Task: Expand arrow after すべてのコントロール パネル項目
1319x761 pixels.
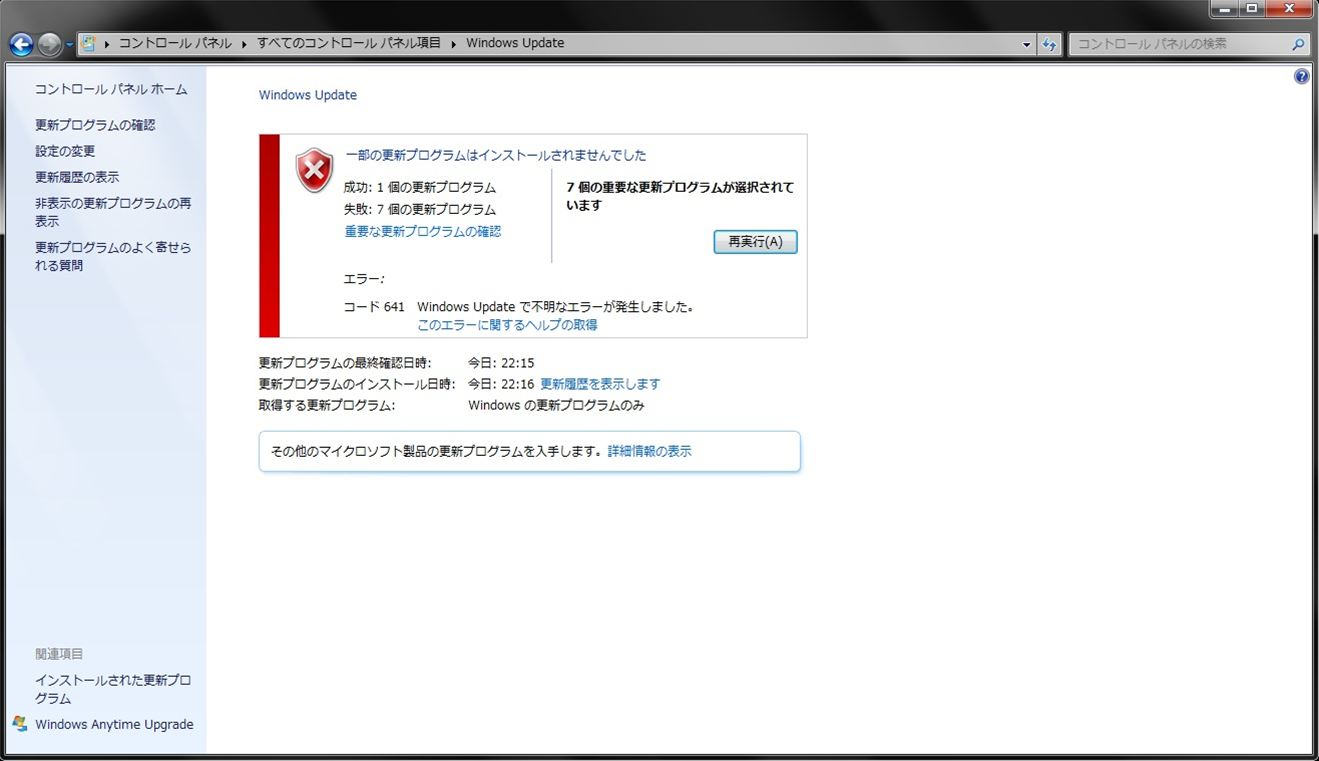Action: point(453,44)
